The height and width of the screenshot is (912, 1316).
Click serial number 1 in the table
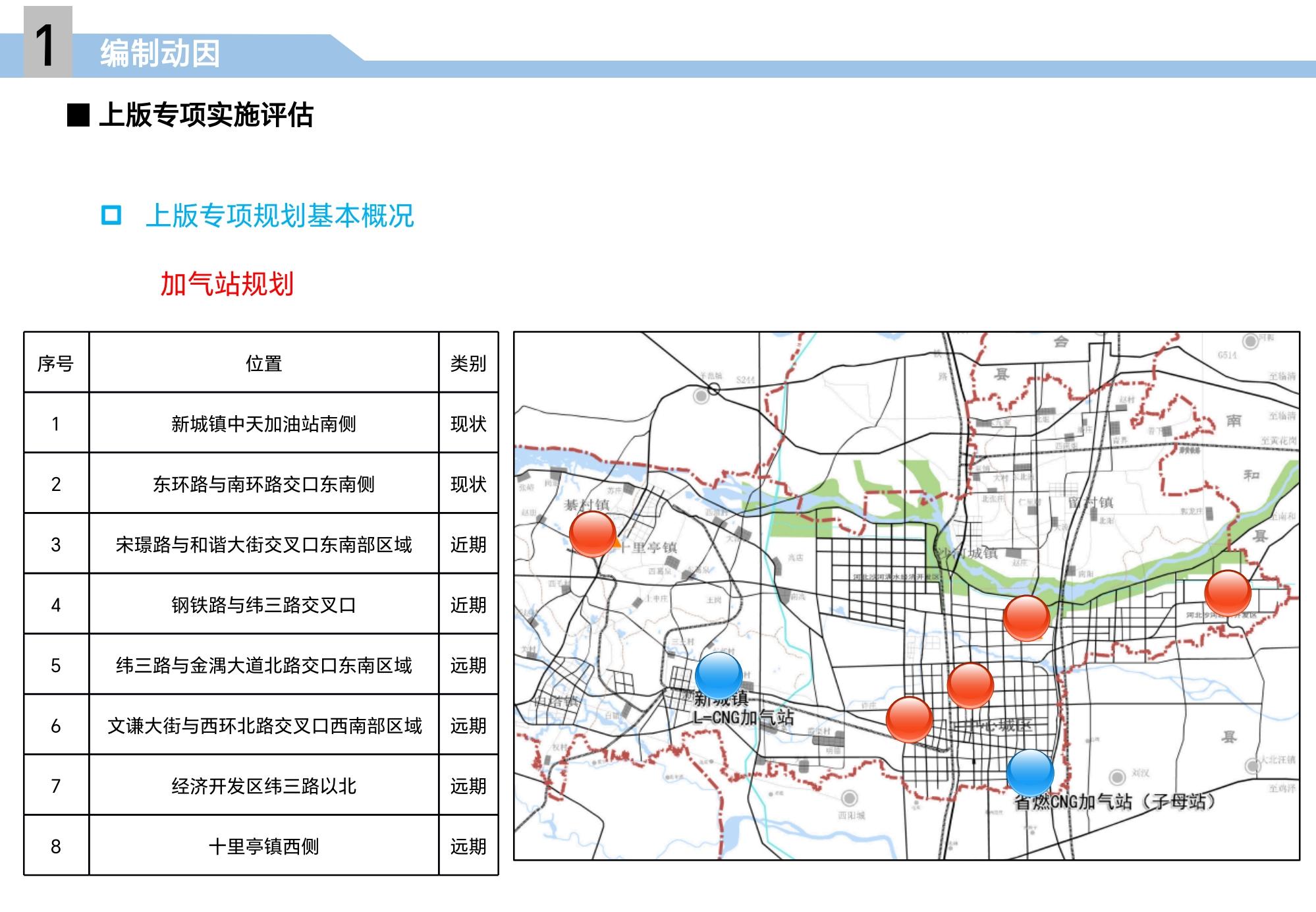56,424
